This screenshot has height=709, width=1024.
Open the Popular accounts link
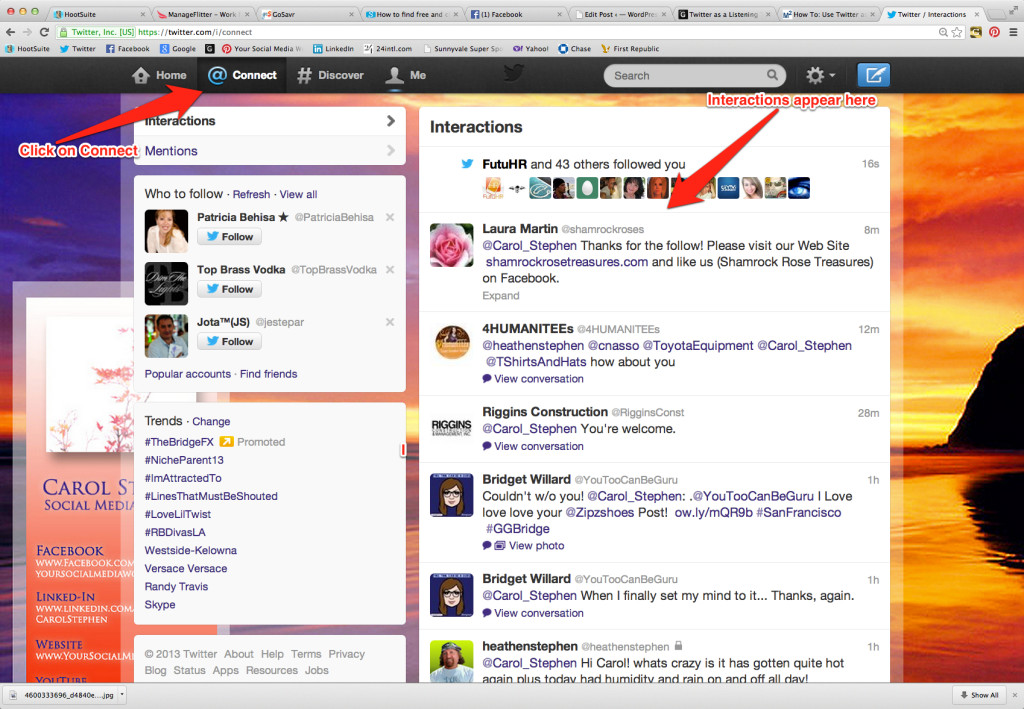point(188,374)
